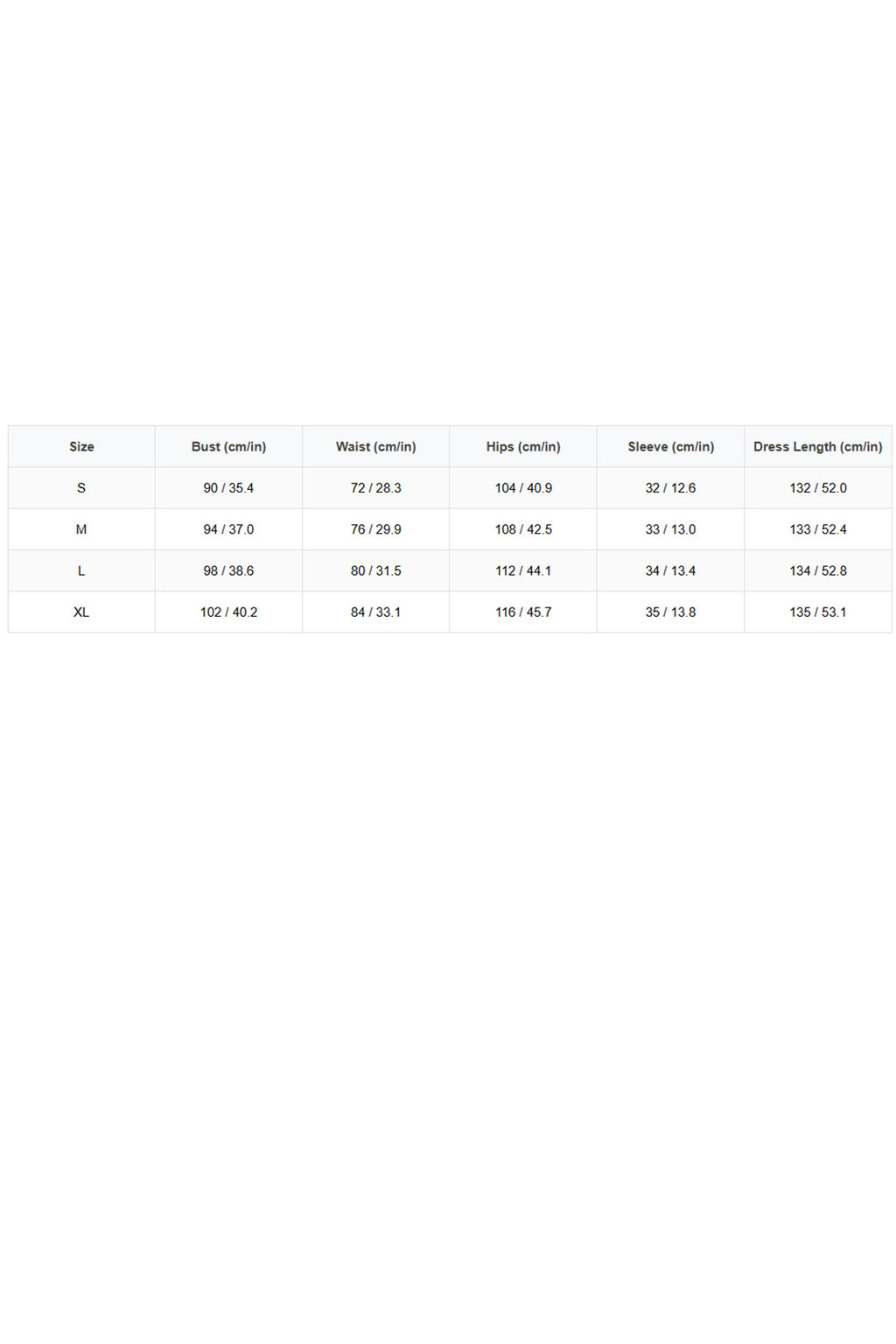
Task: Click the Sleeve (cm/in) column header
Action: pos(671,446)
